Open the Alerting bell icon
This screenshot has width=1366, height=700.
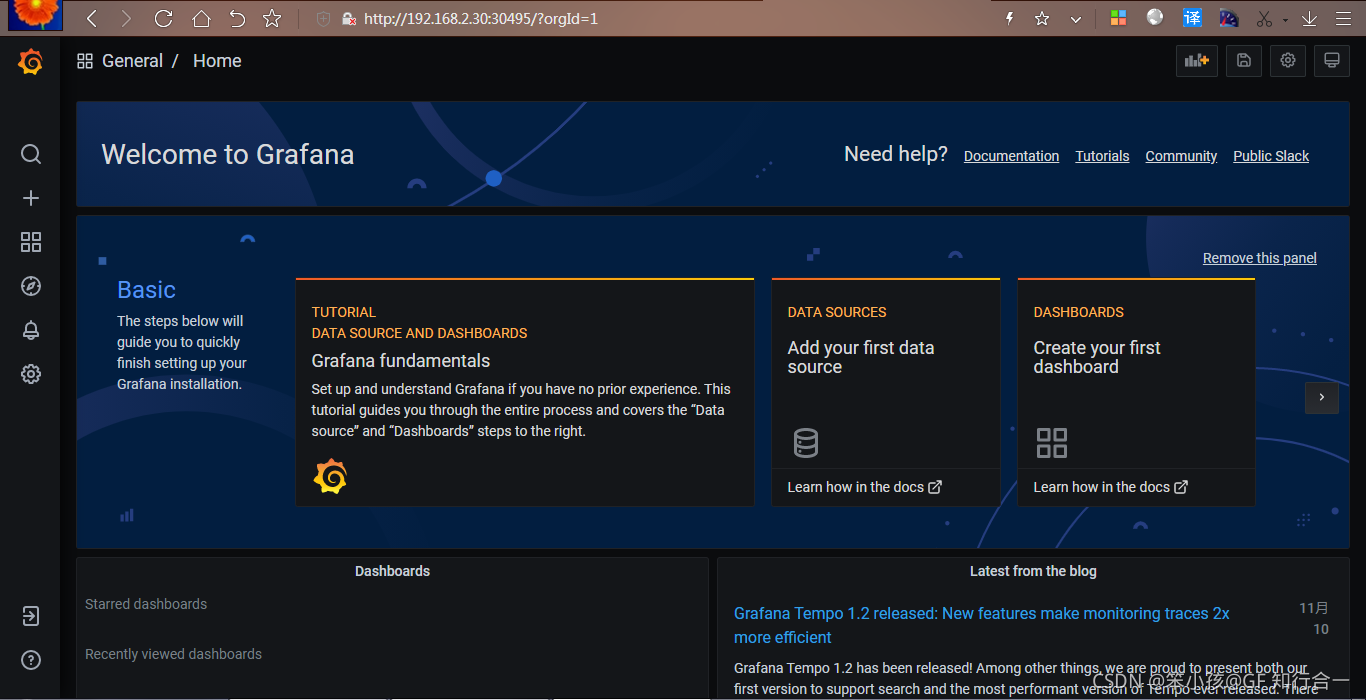[x=31, y=330]
